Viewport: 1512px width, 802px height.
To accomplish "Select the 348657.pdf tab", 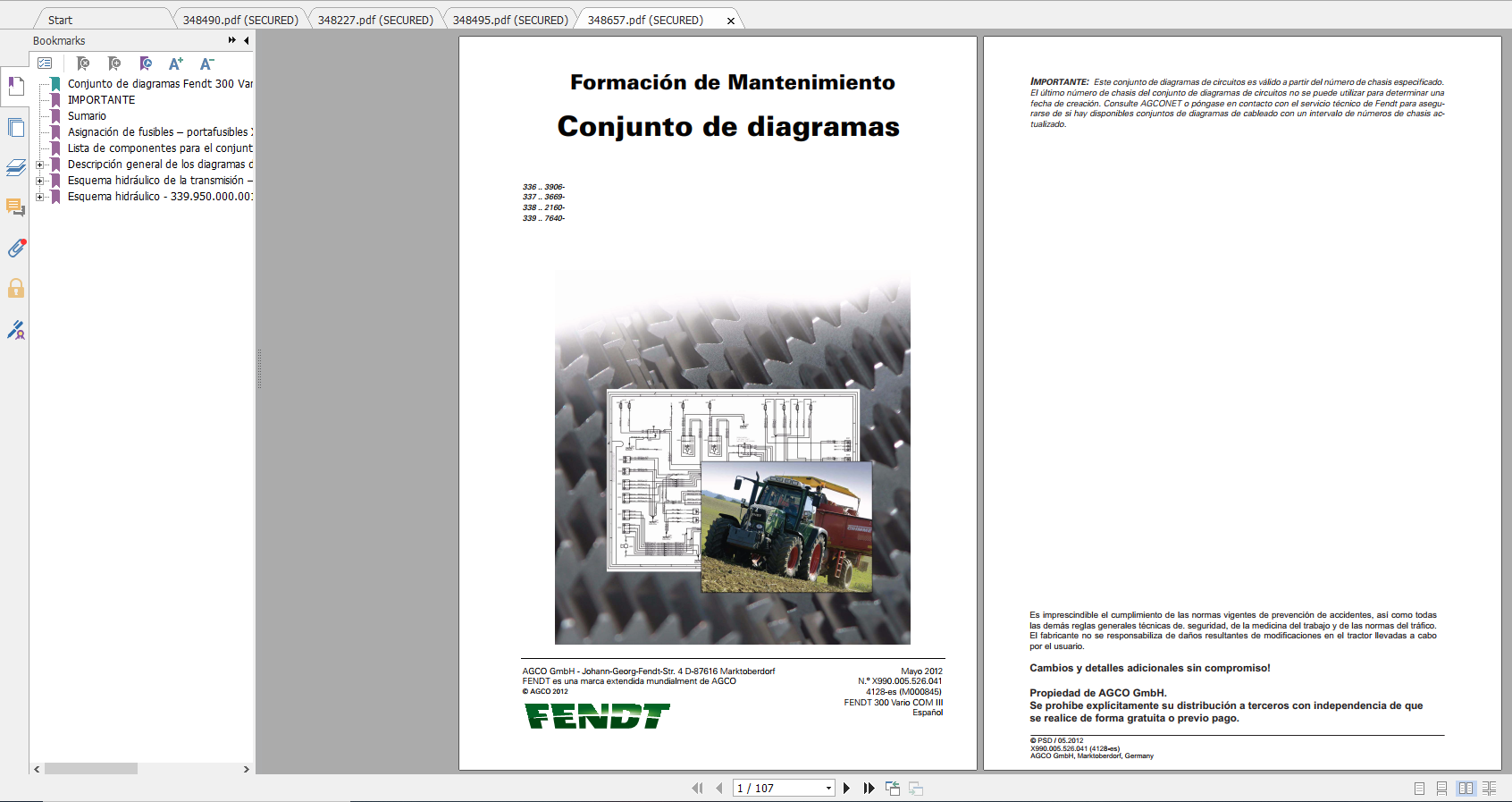I will point(645,20).
